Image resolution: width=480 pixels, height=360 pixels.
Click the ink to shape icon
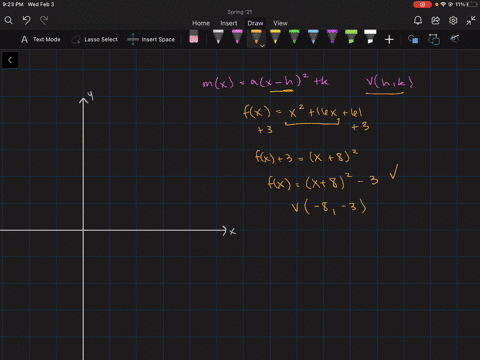pyautogui.click(x=434, y=39)
